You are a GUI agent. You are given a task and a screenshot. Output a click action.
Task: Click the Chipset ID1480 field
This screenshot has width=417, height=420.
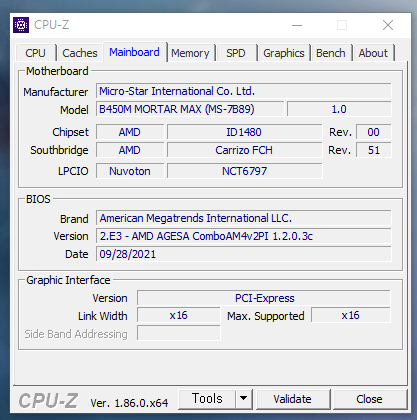point(244,132)
